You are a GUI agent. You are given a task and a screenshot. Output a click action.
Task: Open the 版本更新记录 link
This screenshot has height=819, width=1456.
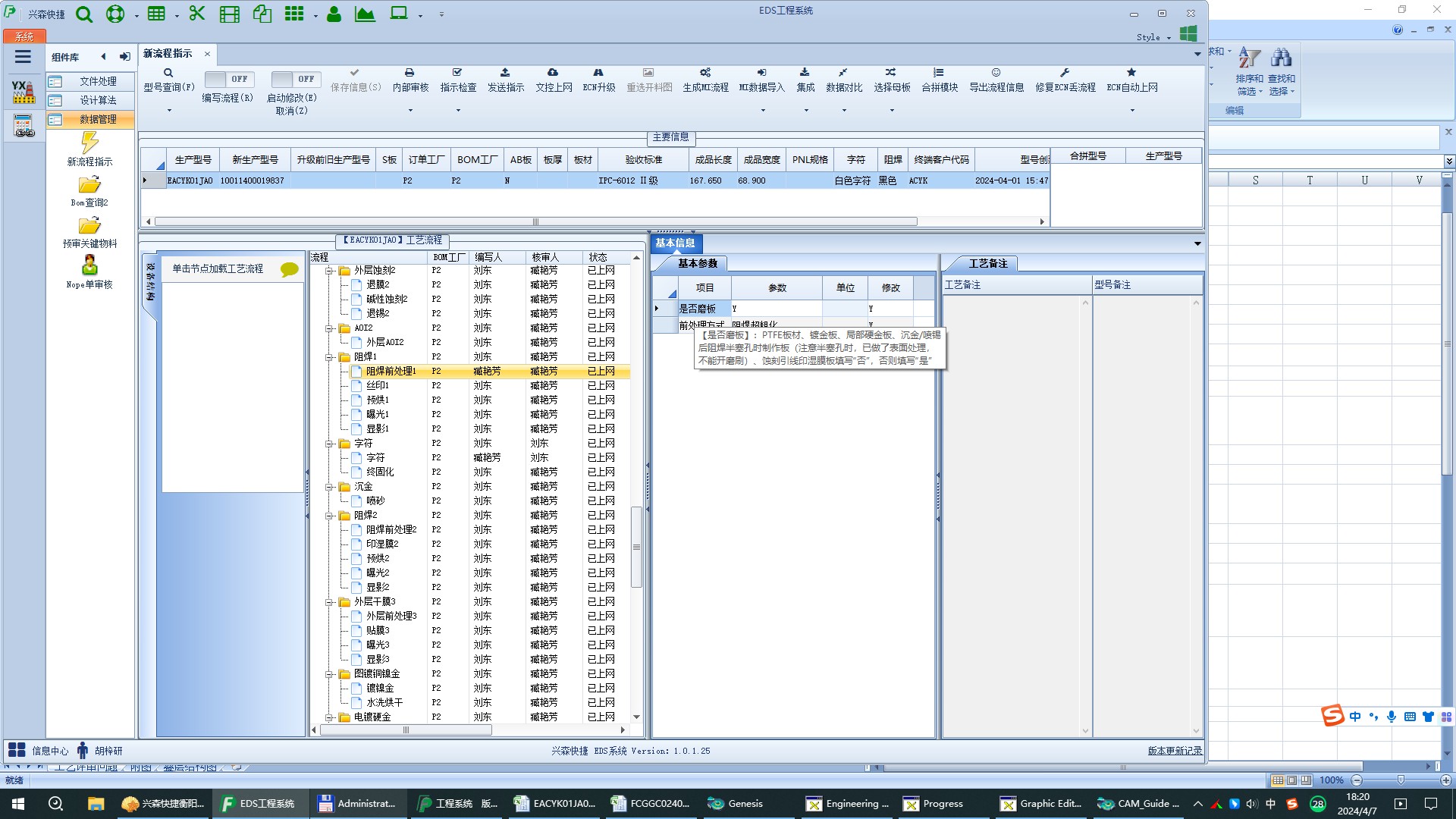point(1174,751)
